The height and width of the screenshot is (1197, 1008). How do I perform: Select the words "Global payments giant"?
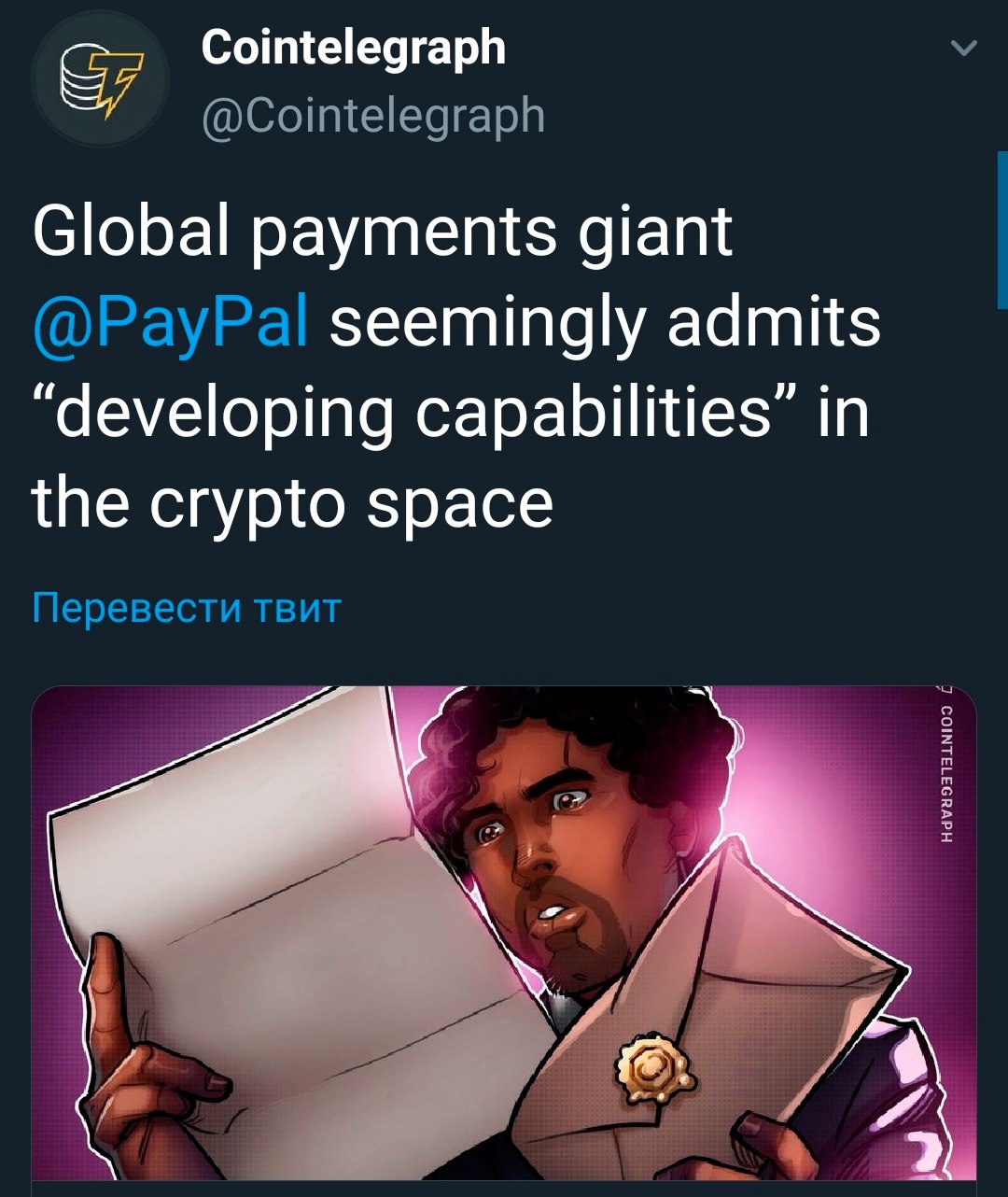[383, 232]
